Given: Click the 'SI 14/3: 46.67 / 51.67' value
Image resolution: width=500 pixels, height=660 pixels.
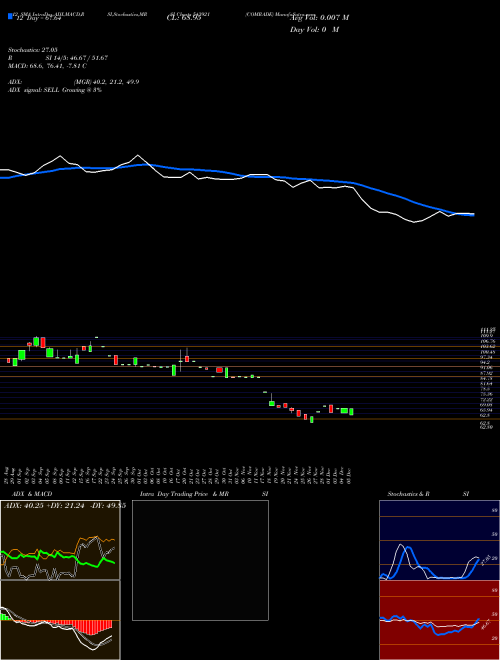Looking at the screenshot, I should 77,58.
